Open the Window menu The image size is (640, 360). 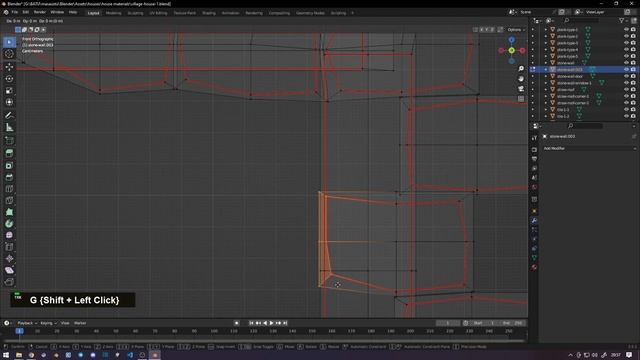57,12
